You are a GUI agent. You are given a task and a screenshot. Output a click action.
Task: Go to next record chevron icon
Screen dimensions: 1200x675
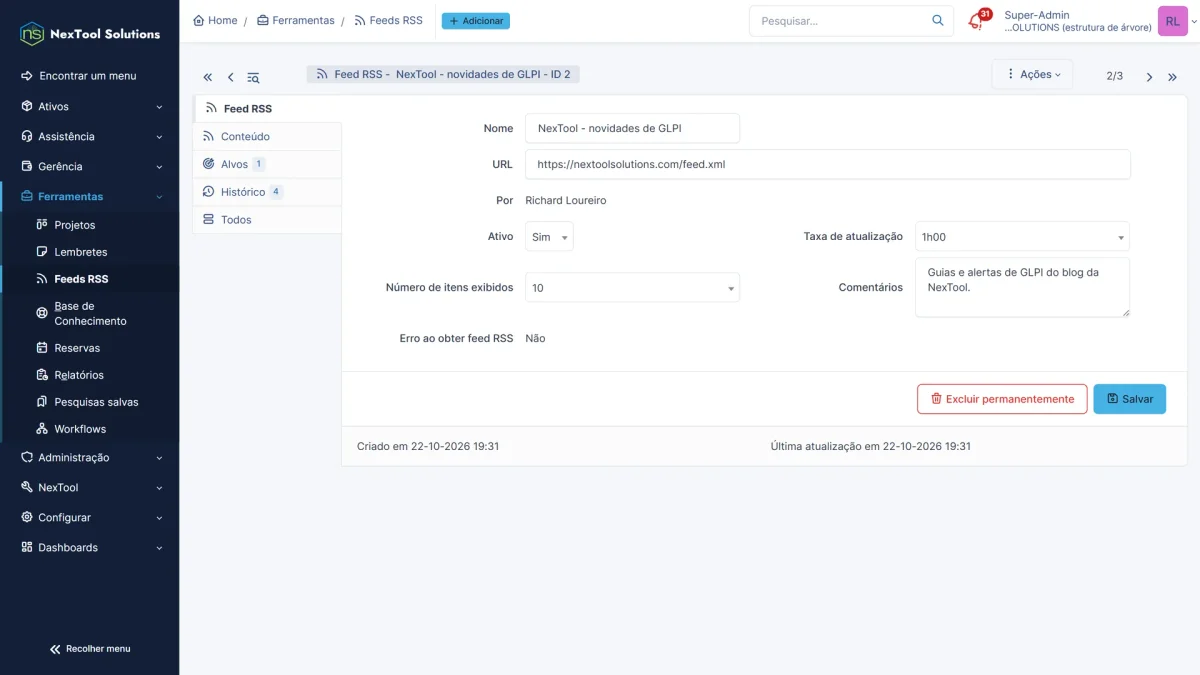(x=1150, y=77)
